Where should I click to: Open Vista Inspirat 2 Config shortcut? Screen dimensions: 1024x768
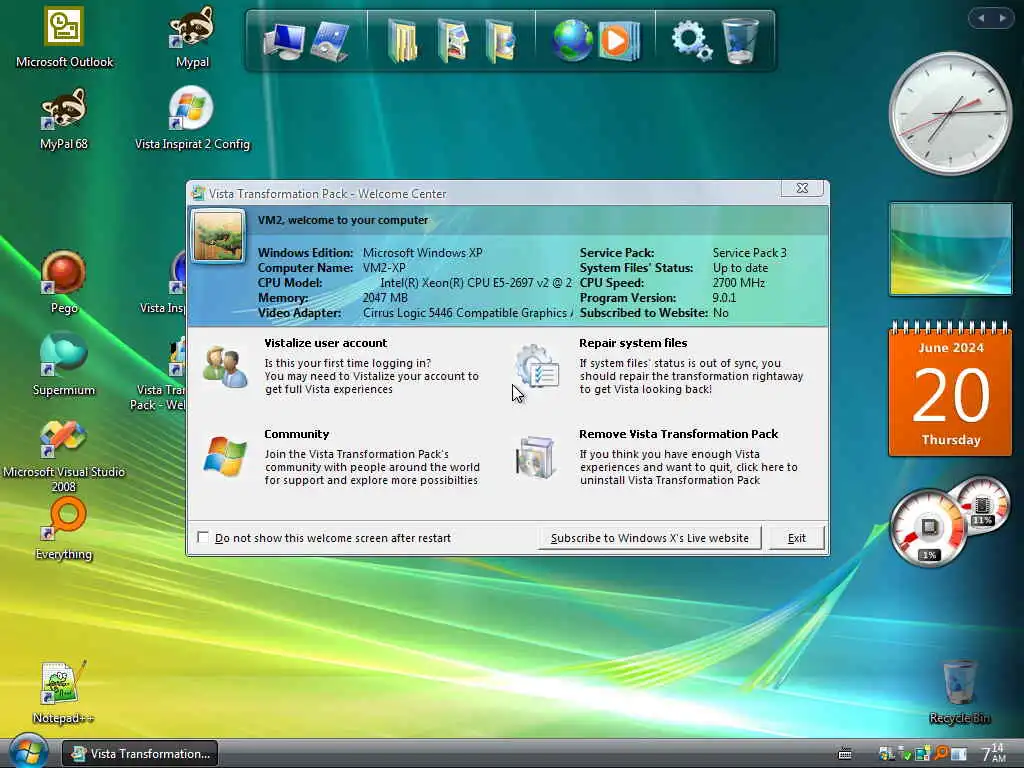click(192, 120)
